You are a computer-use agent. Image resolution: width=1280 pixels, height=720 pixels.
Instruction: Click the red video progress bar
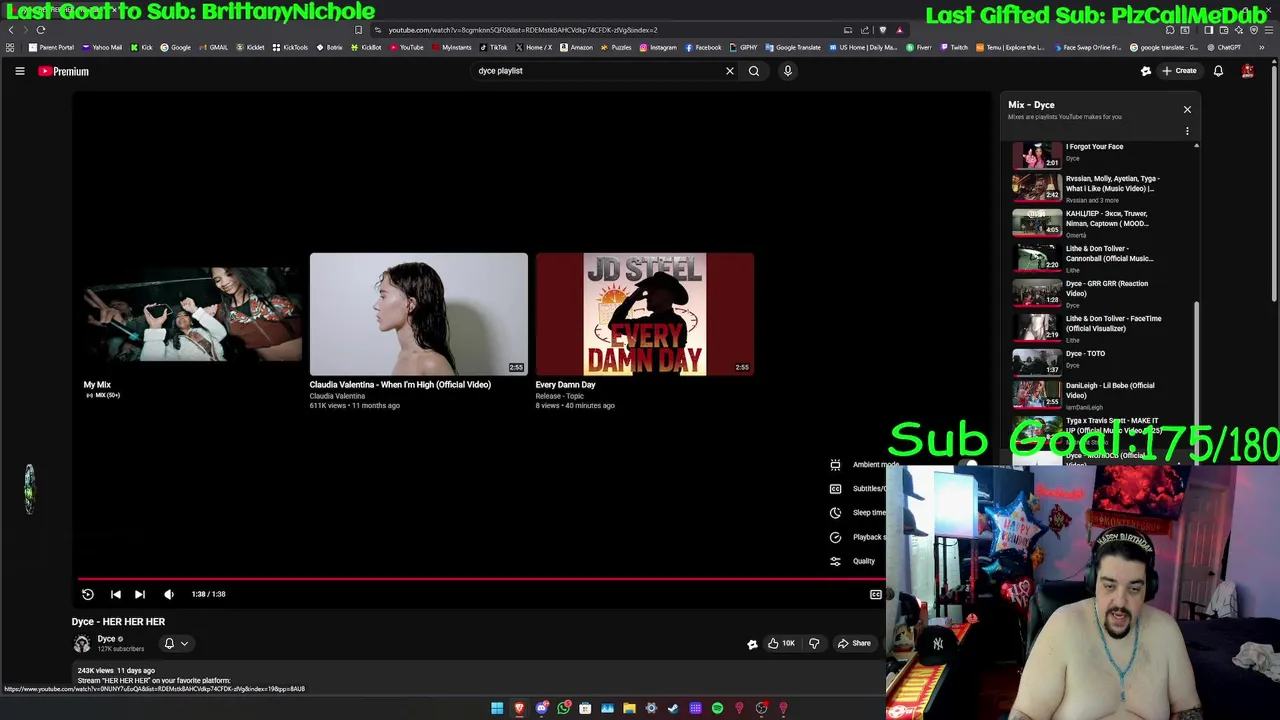coord(481,578)
